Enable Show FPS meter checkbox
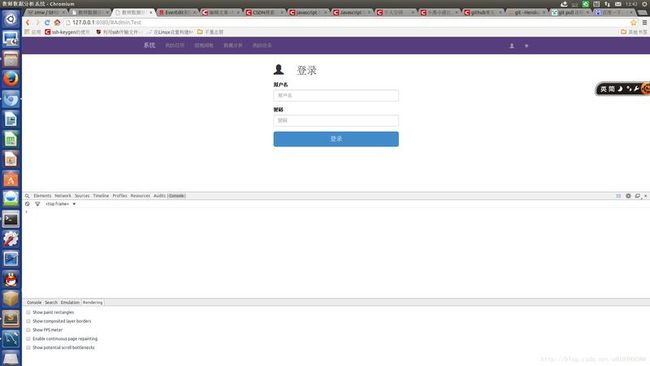 pyautogui.click(x=28, y=330)
